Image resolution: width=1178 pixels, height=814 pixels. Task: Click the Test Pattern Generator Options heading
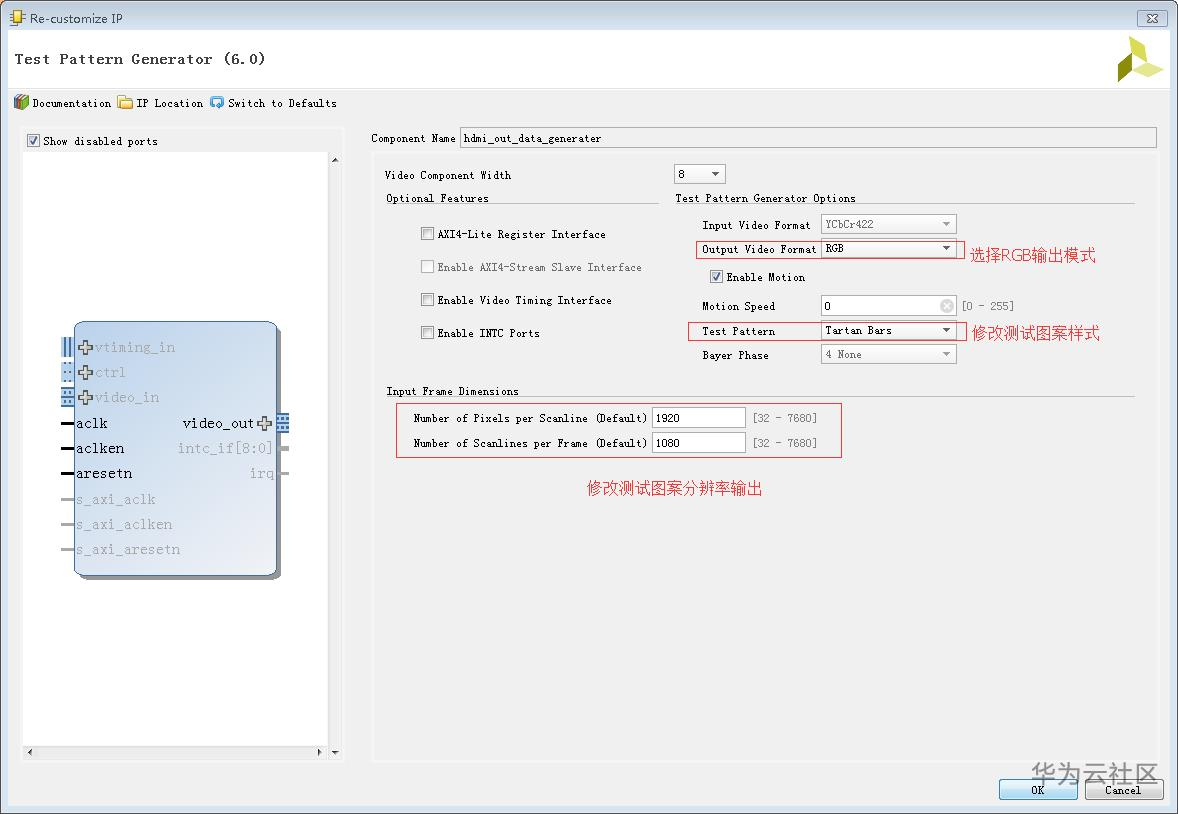[x=765, y=198]
